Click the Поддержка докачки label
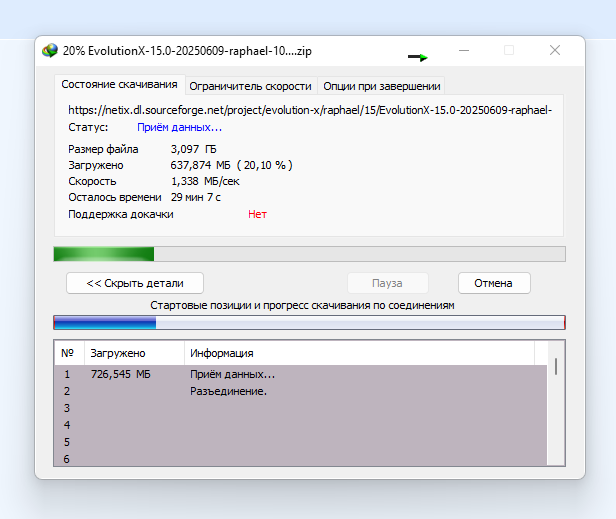The height and width of the screenshot is (519, 616). click(121, 214)
